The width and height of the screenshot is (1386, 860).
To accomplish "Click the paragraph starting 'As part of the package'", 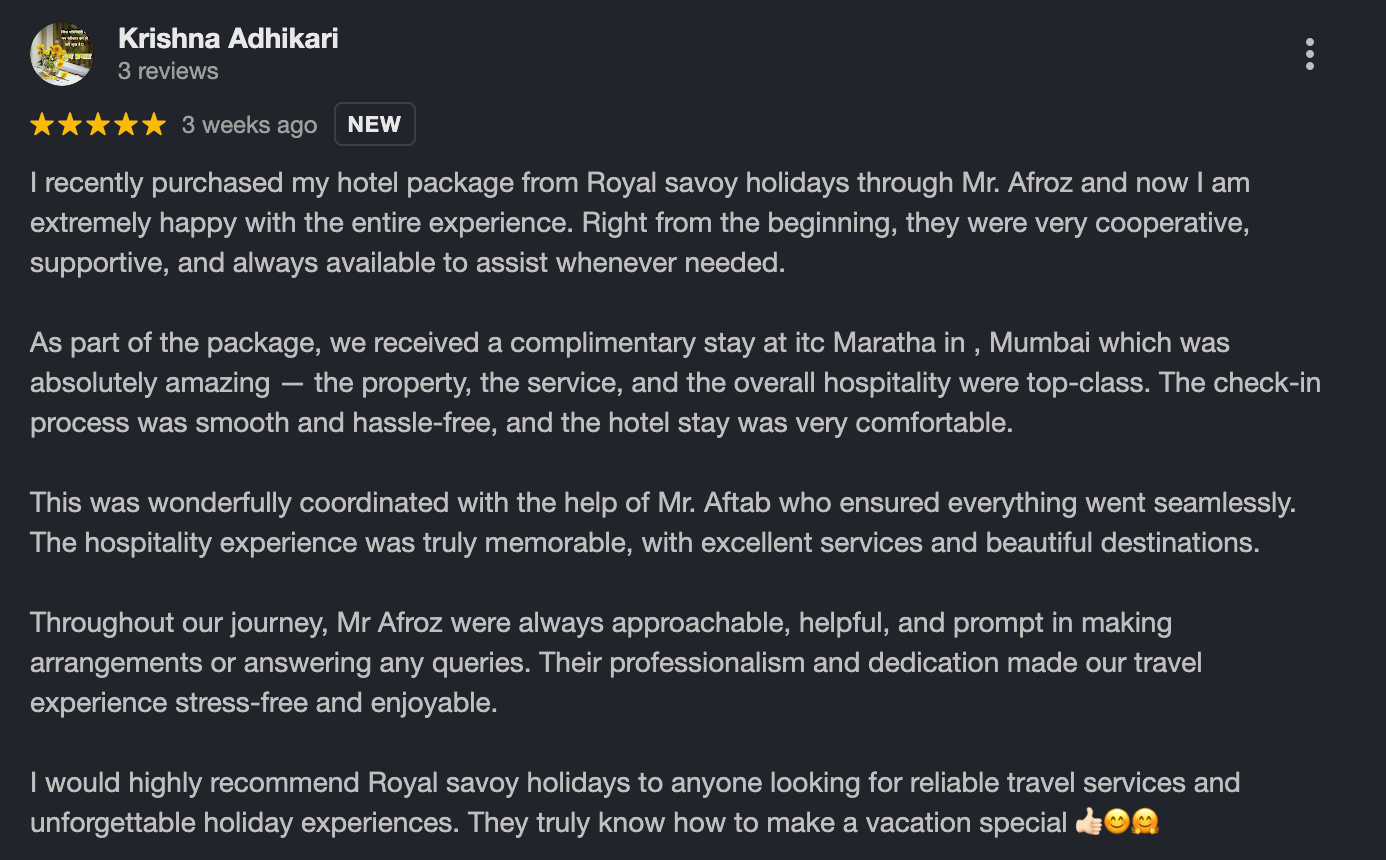I will (640, 383).
